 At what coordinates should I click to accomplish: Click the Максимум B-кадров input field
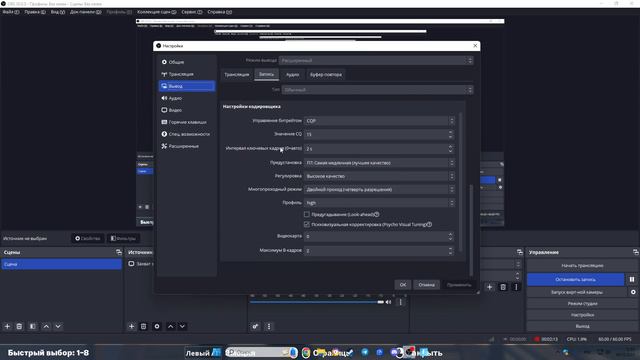(379, 251)
